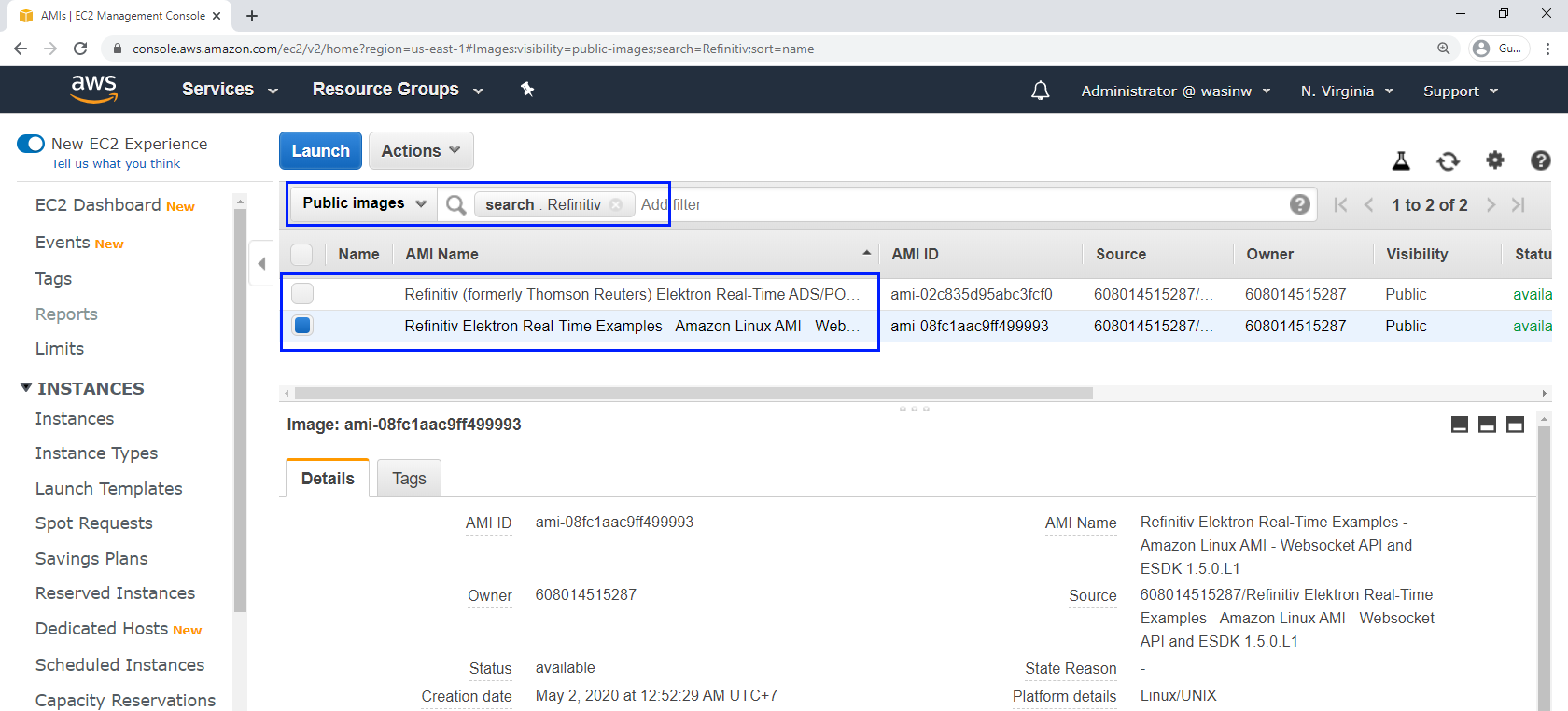This screenshot has width=1568, height=711.
Task: Open Spot Requests in sidebar
Action: [94, 523]
